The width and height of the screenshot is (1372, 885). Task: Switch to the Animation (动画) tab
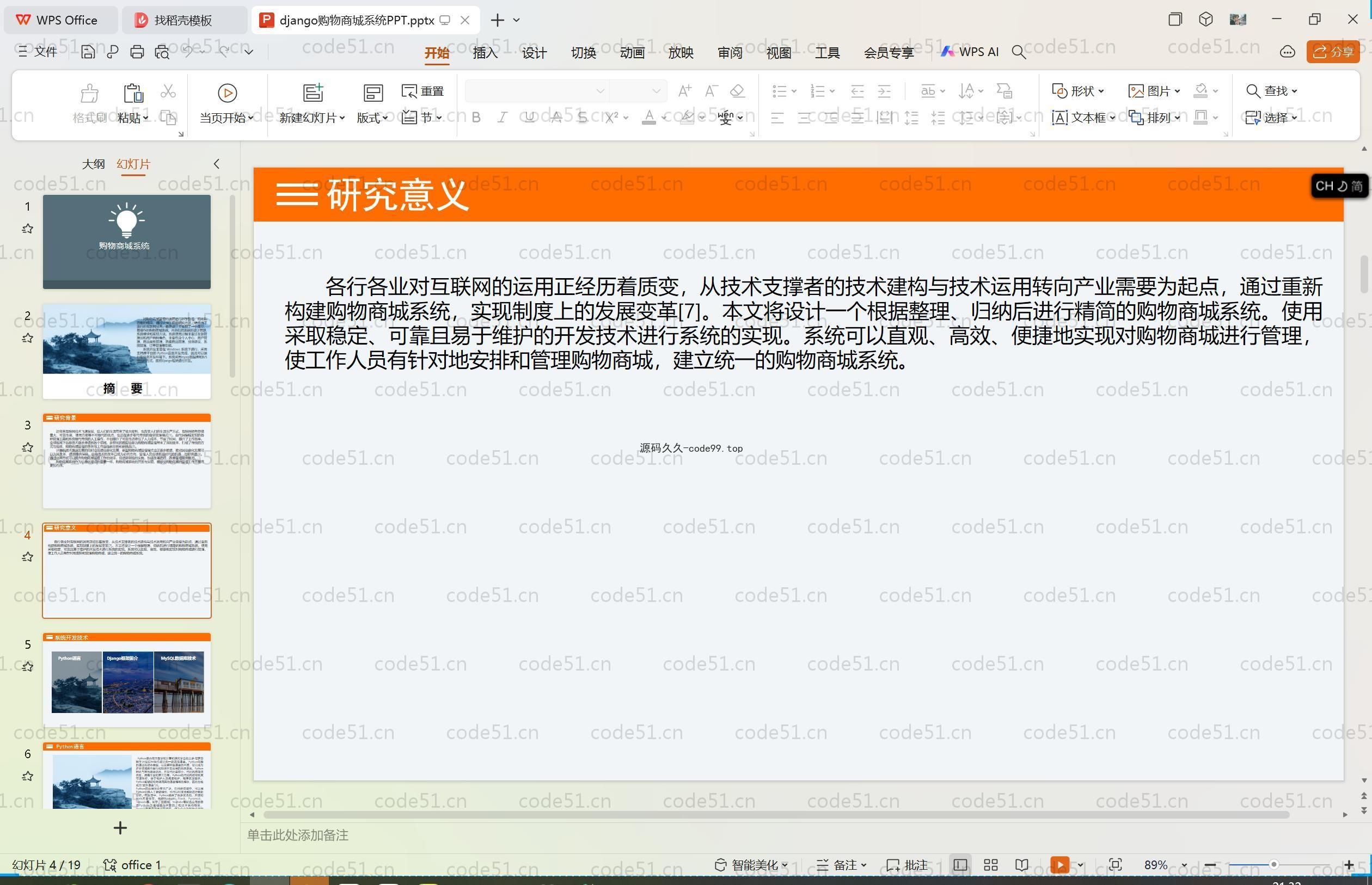(x=632, y=53)
